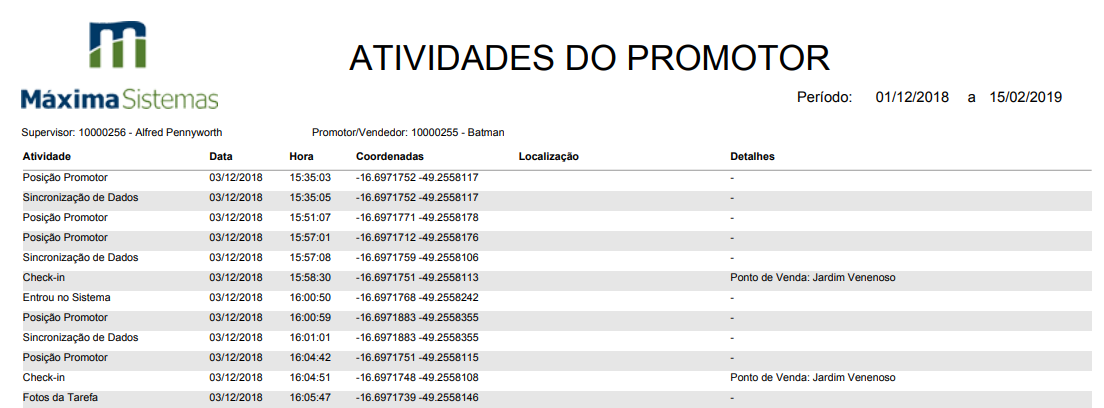Click the Máxima Sistemas logo
Screen dimensions: 1104x408
(119, 64)
